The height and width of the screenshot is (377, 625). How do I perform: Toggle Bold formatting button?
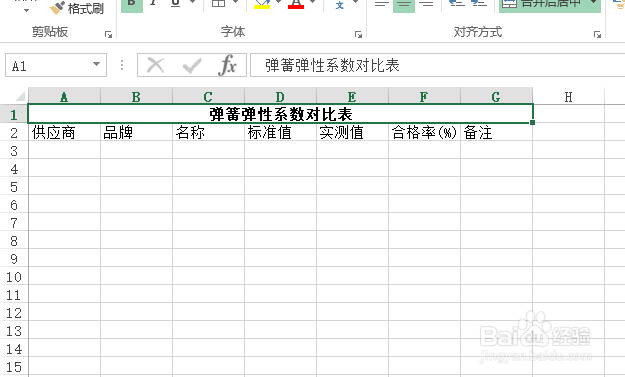click(132, 5)
